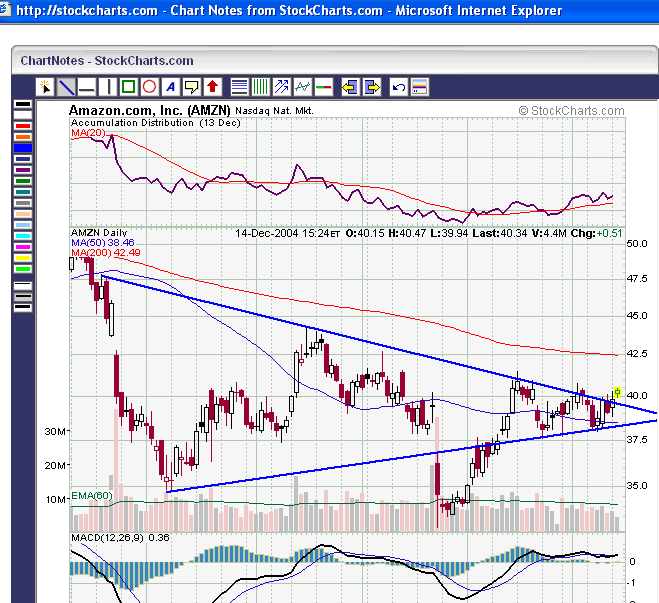The image size is (659, 603).
Task: Select the vertical line tool
Action: [108, 87]
